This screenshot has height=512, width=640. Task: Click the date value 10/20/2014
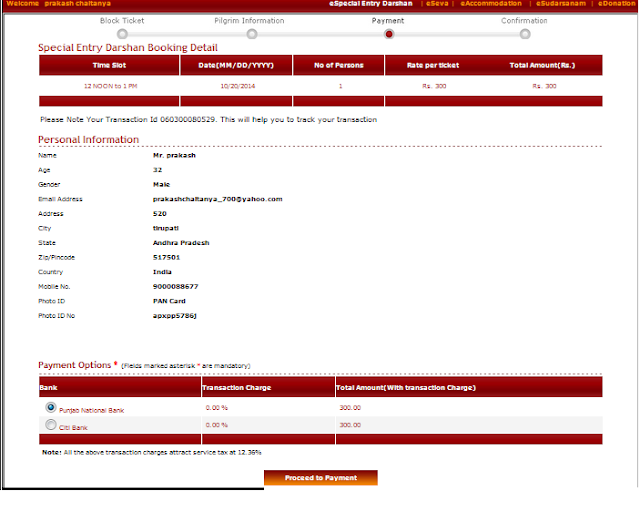pyautogui.click(x=238, y=86)
